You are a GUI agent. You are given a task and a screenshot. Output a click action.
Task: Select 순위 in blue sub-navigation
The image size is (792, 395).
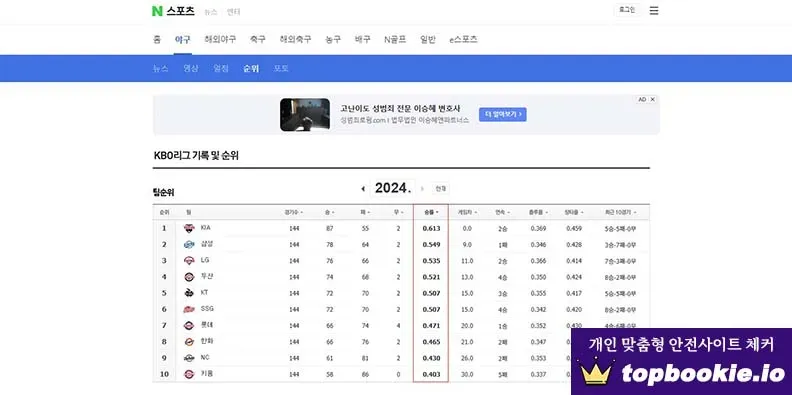(251, 68)
